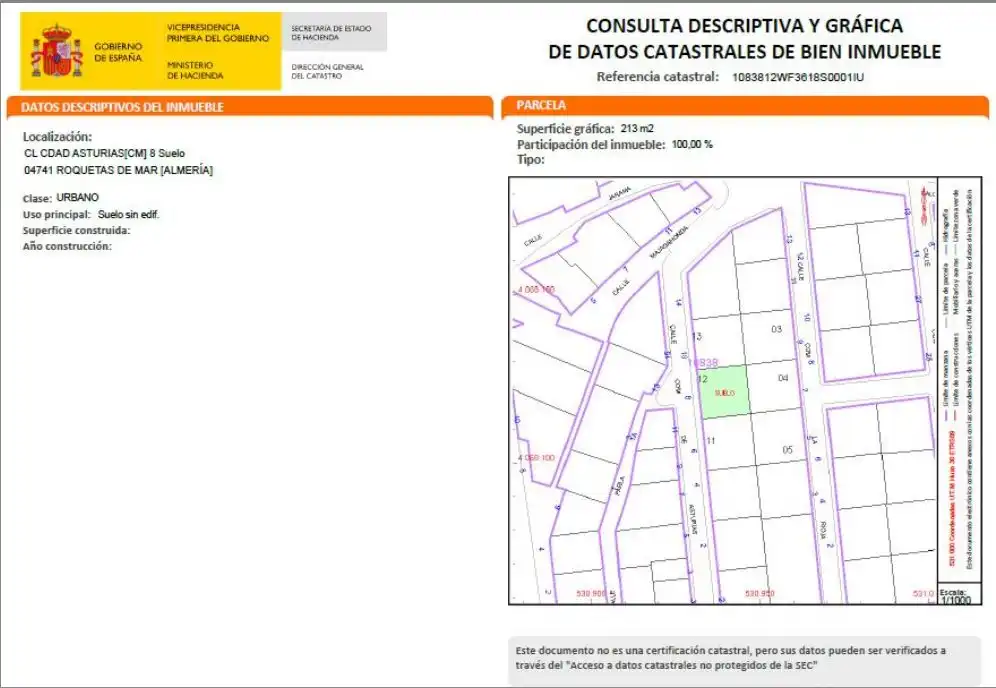Click parcel number 11 on the map
Screen dimensions: 996x688
coord(711,440)
